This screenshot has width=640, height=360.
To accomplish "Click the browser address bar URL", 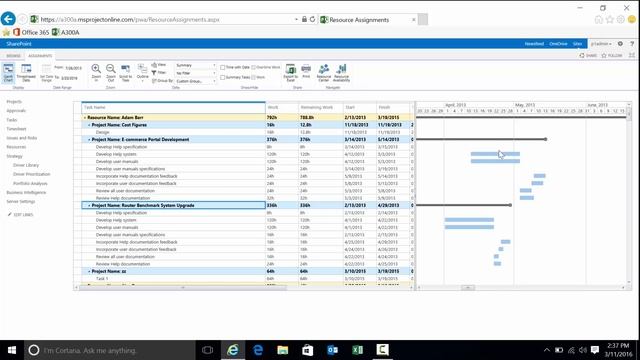I will coord(130,19).
